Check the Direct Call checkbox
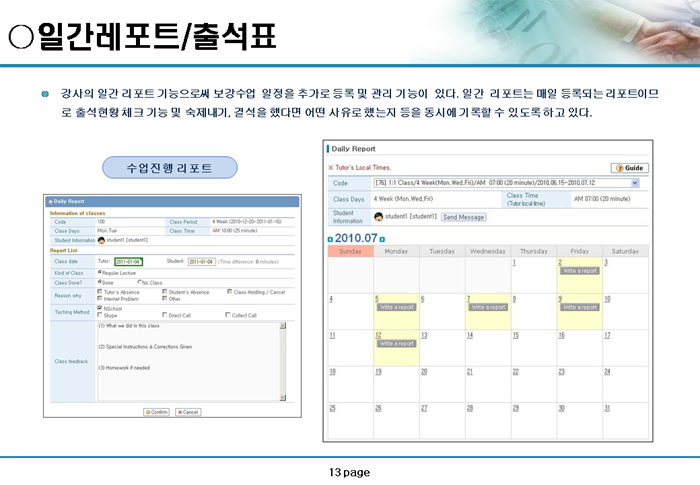 [x=164, y=315]
